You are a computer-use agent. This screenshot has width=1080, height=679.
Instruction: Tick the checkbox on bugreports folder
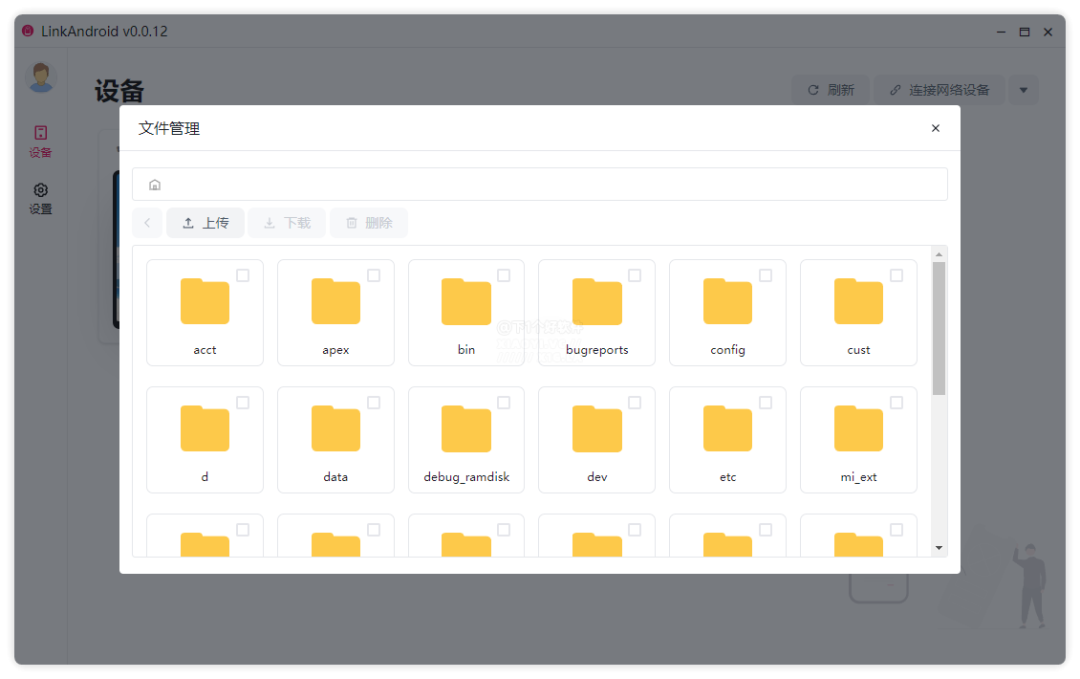[635, 275]
